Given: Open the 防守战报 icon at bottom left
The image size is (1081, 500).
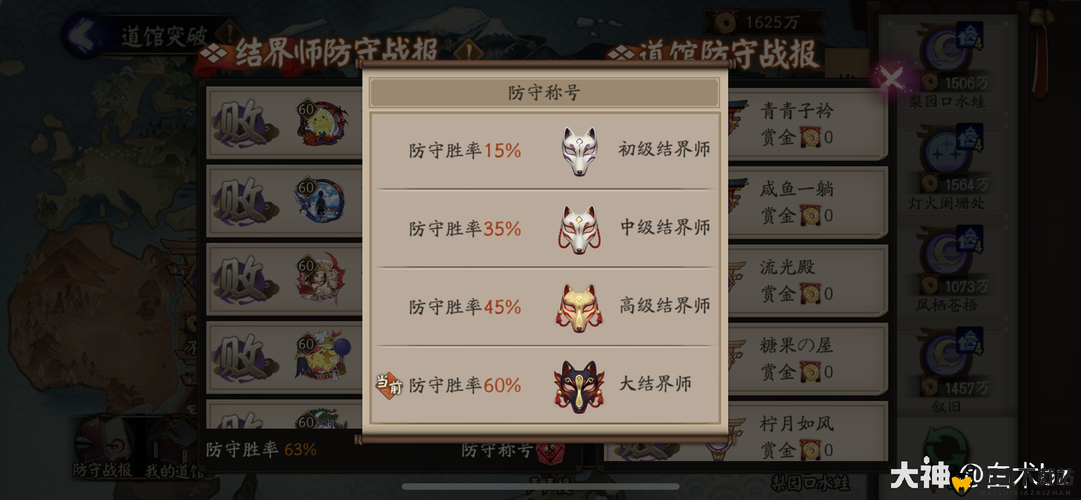Looking at the screenshot, I should click(102, 448).
